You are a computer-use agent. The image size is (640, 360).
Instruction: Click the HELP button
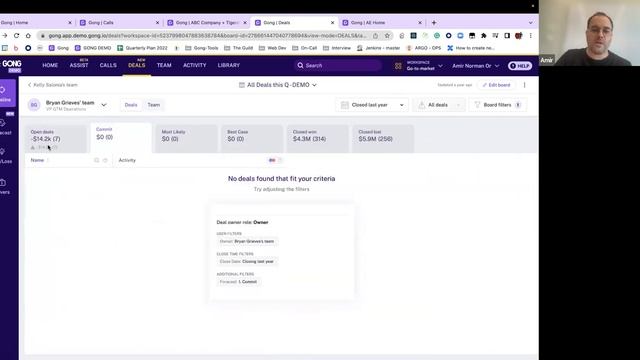coord(520,66)
